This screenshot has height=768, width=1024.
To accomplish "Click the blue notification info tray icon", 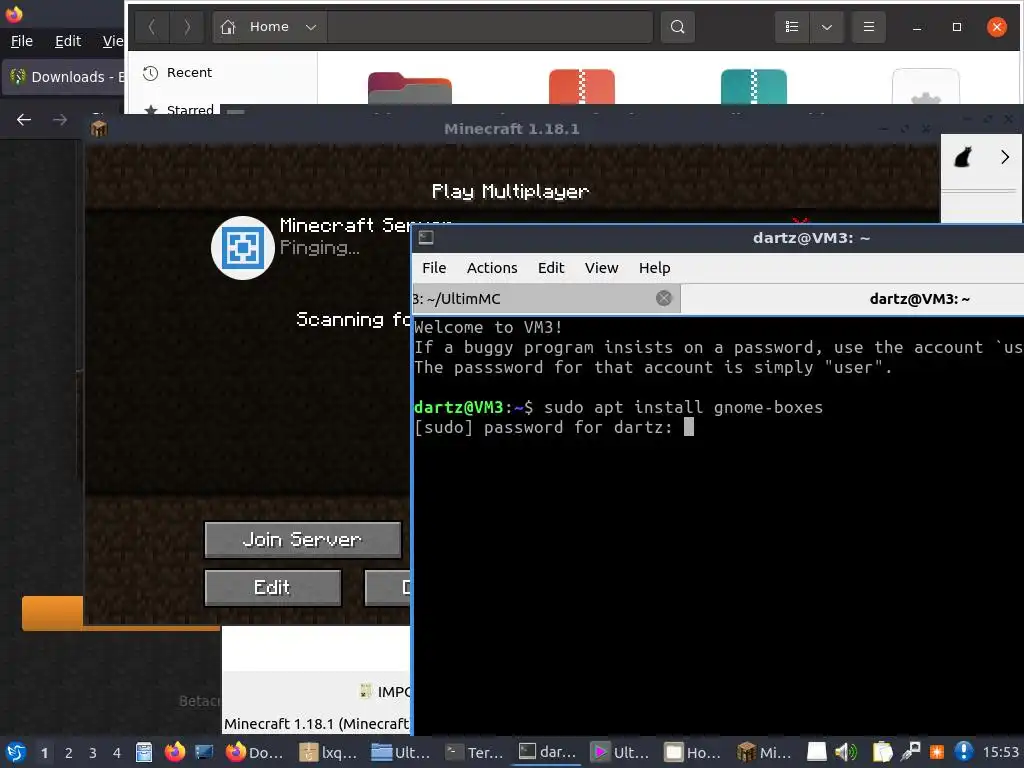I will click(963, 752).
